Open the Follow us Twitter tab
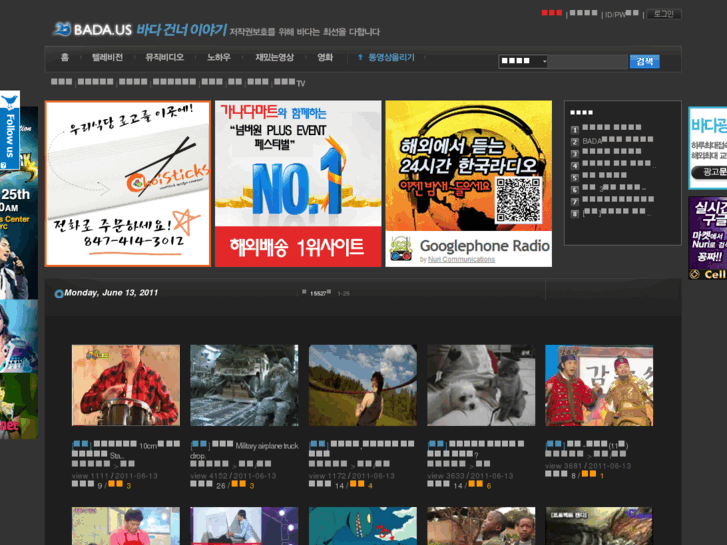Viewport: 727px width, 545px height. [10, 130]
